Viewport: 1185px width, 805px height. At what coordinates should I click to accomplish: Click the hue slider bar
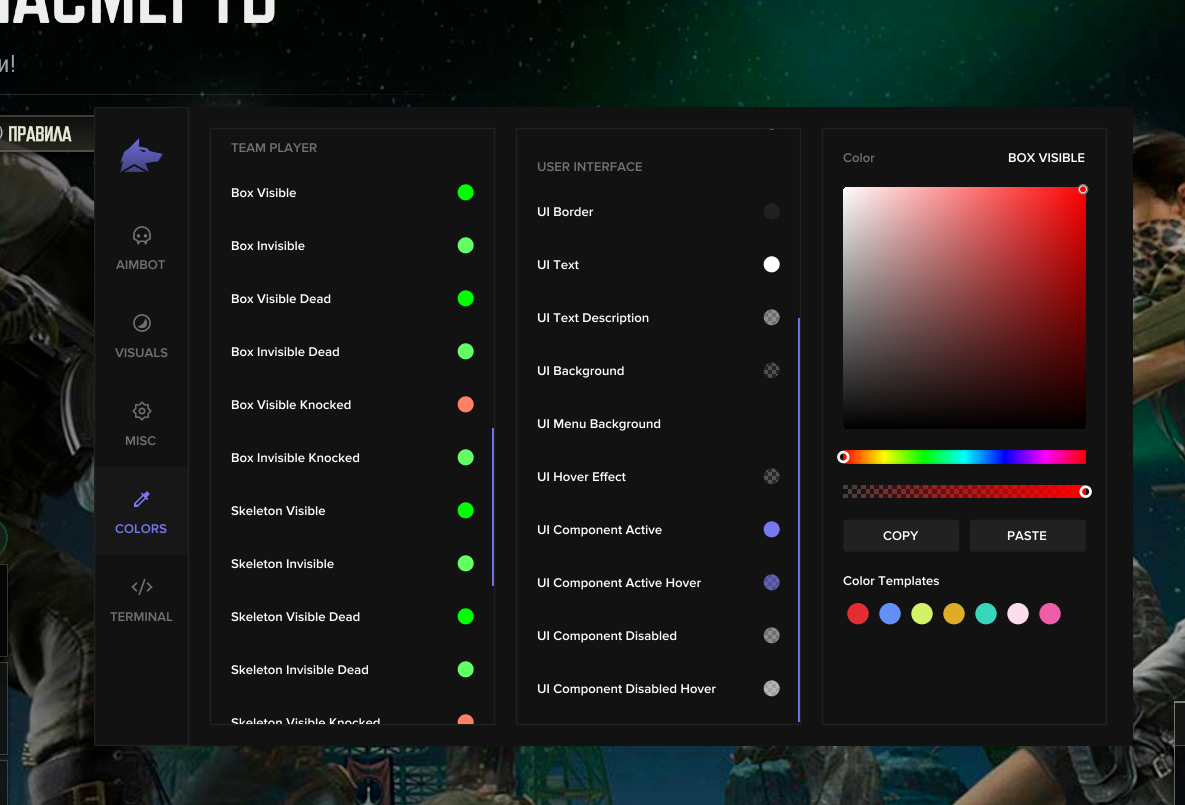coord(964,457)
